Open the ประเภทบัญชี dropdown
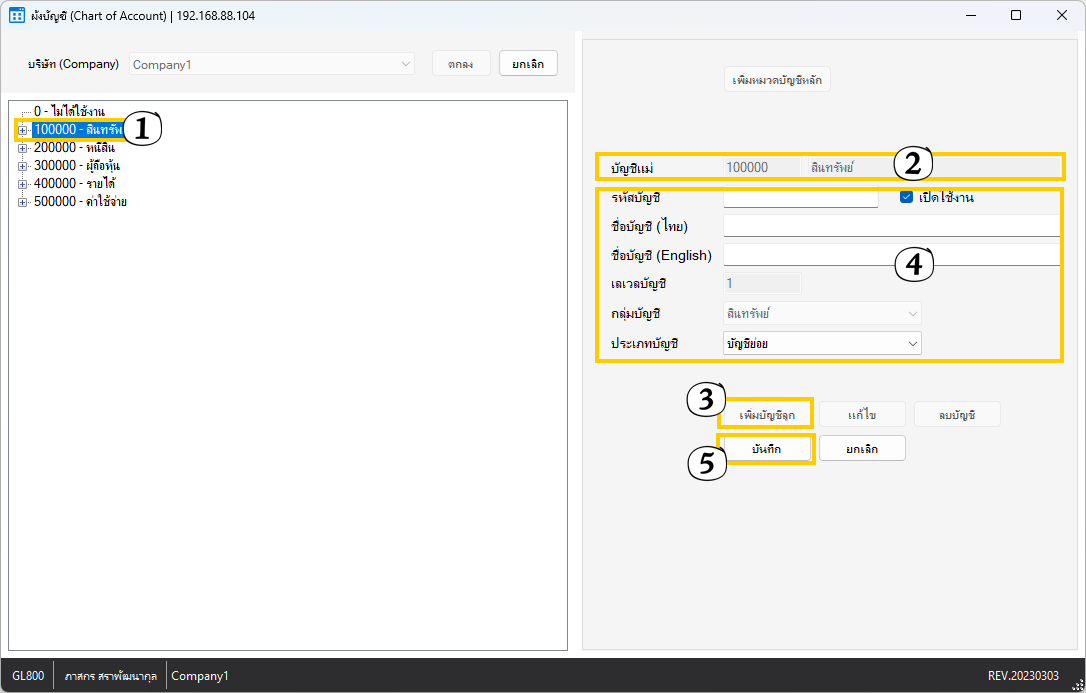1086x693 pixels. pos(821,344)
